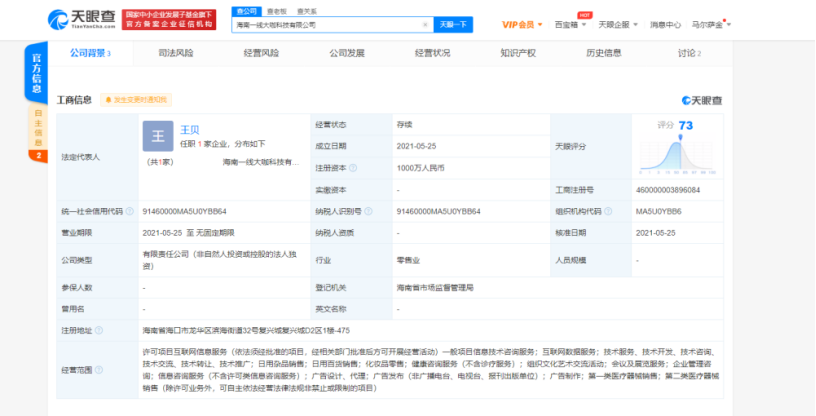Image resolution: width=816 pixels, height=416 pixels.
Task: Switch to the 讨论 tab
Action: point(689,53)
